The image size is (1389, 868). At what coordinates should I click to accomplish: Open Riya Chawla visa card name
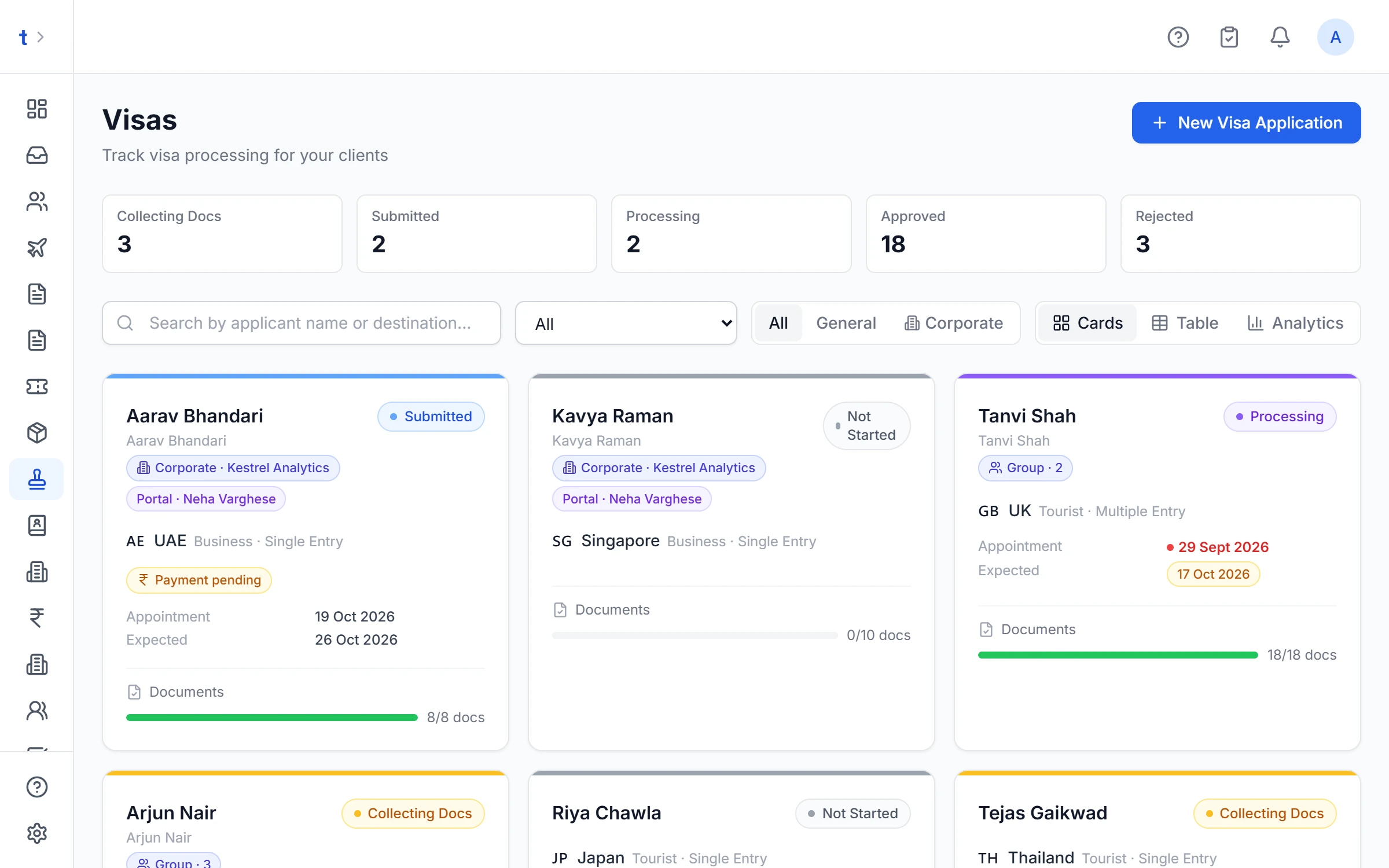pyautogui.click(x=606, y=813)
